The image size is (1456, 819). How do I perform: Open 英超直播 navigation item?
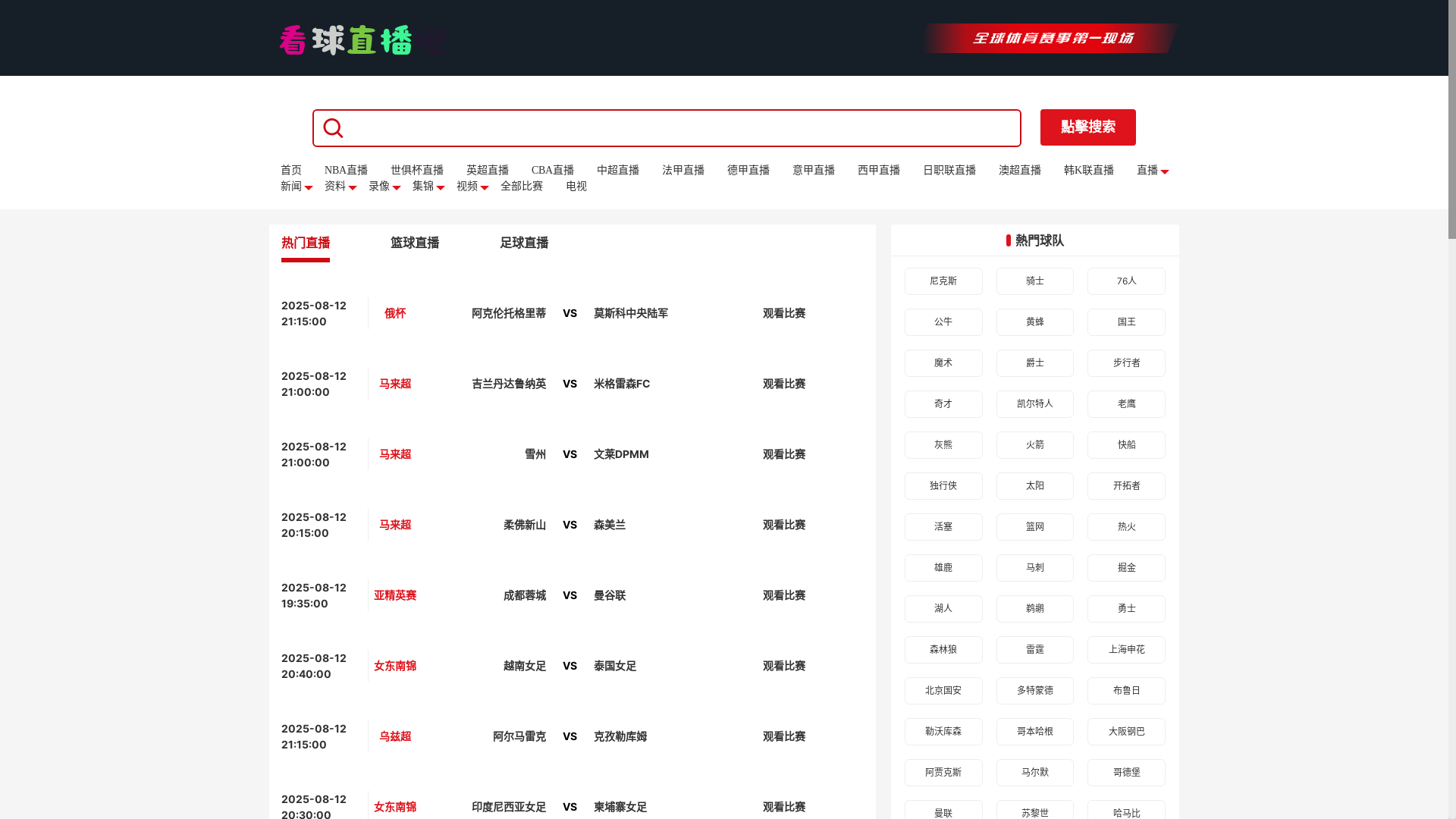(488, 171)
